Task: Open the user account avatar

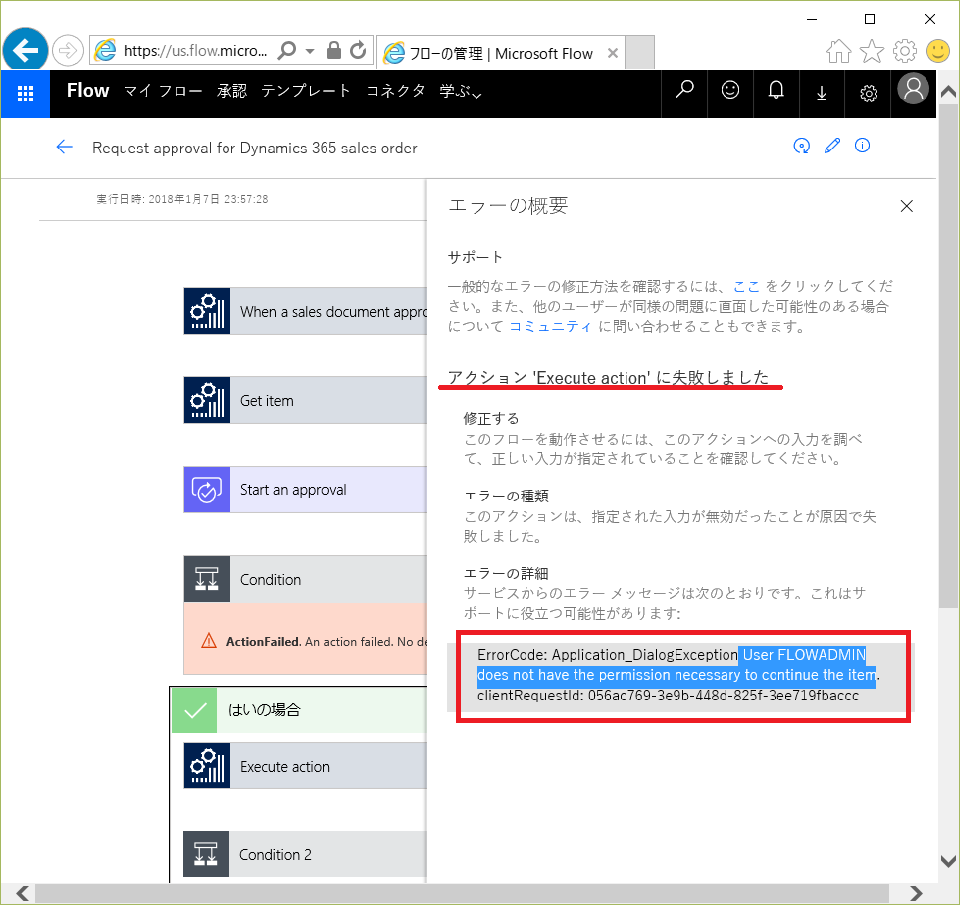Action: click(x=913, y=89)
